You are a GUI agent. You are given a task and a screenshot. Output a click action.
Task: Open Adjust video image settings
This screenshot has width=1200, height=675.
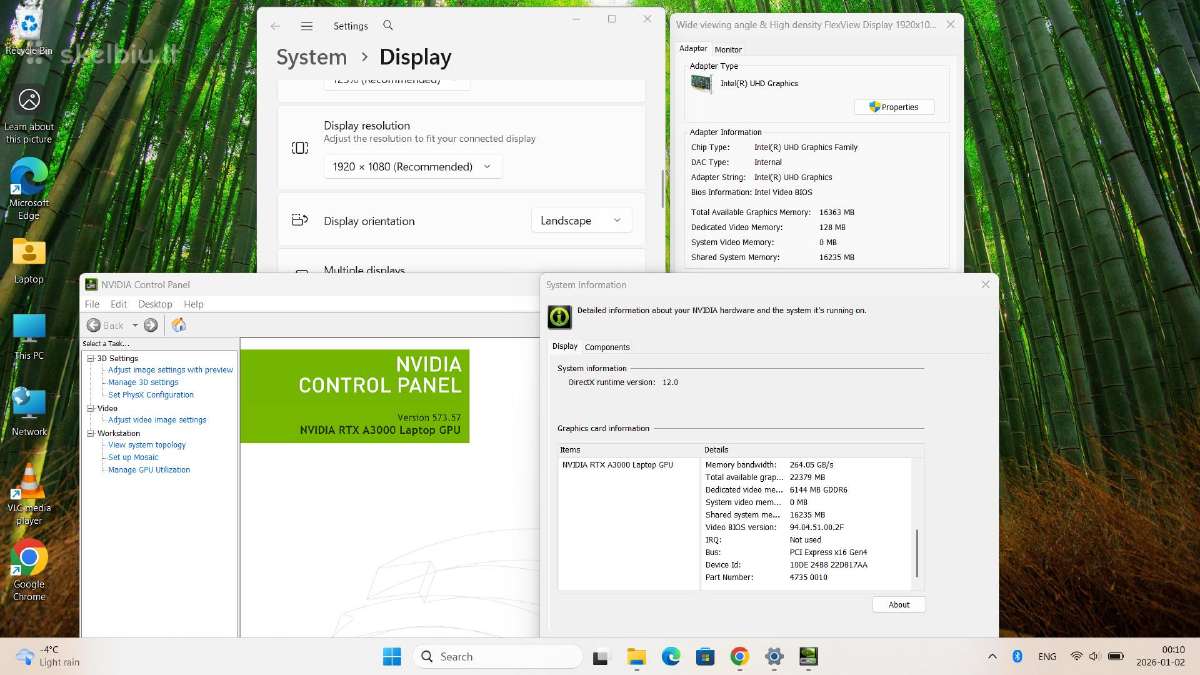coord(157,420)
